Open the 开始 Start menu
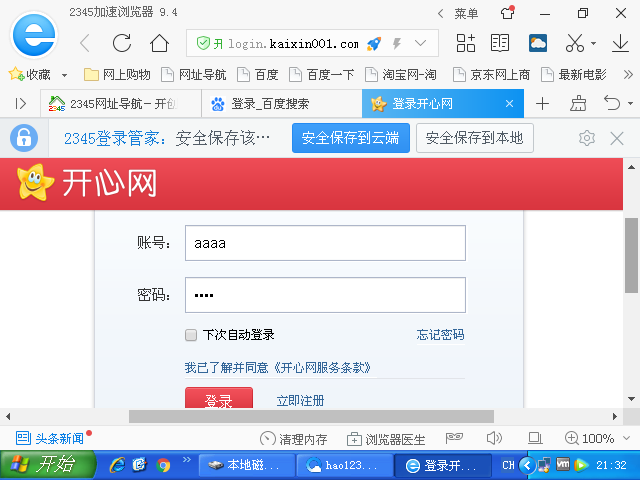This screenshot has width=640, height=480. click(x=47, y=465)
